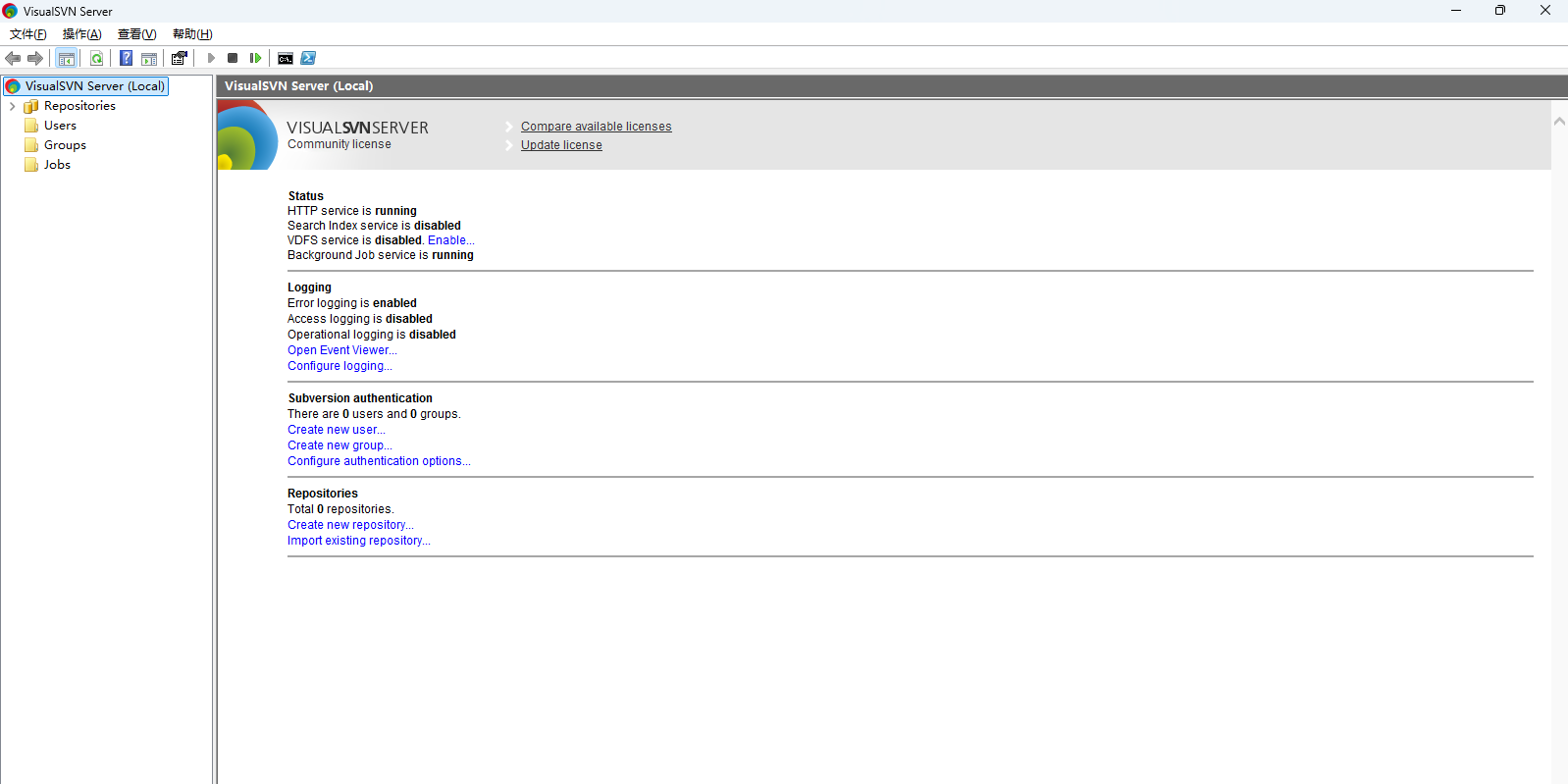The height and width of the screenshot is (784, 1568).
Task: Click the "HTTP service is running" status text
Action: pyautogui.click(x=352, y=211)
